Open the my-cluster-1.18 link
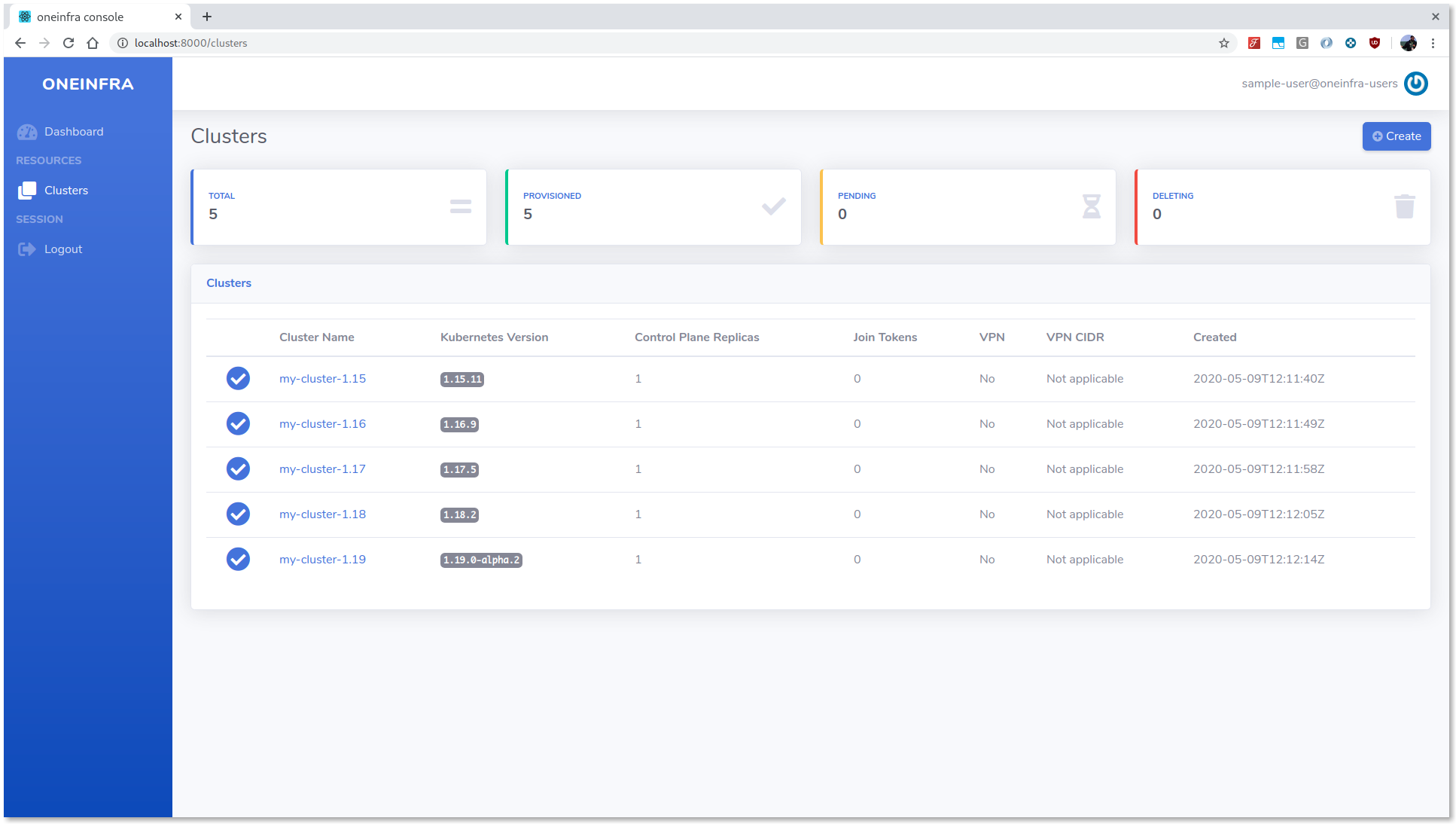This screenshot has height=824, width=1456. point(322,514)
